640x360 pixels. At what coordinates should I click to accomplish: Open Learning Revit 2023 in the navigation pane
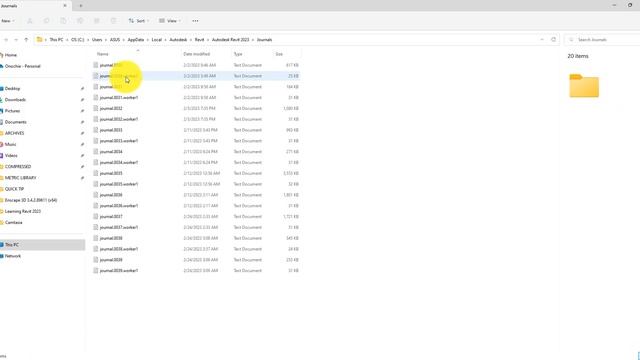tap(22, 211)
